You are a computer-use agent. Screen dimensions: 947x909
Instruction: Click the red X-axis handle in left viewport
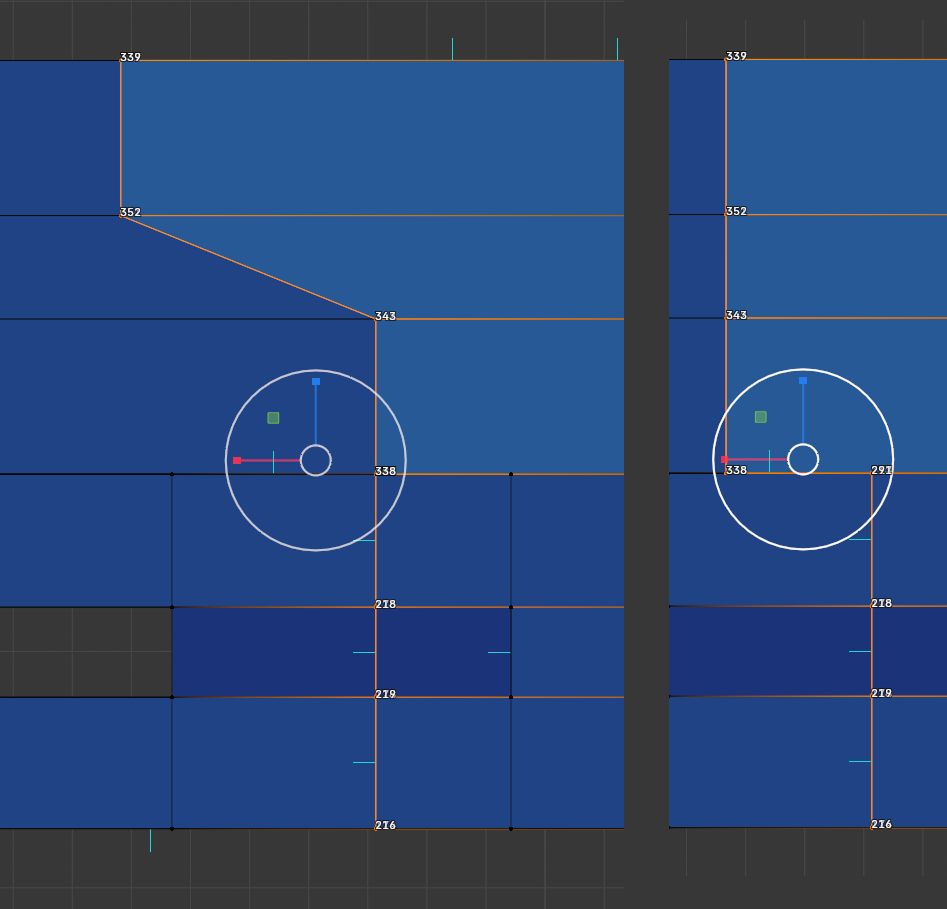click(x=237, y=460)
